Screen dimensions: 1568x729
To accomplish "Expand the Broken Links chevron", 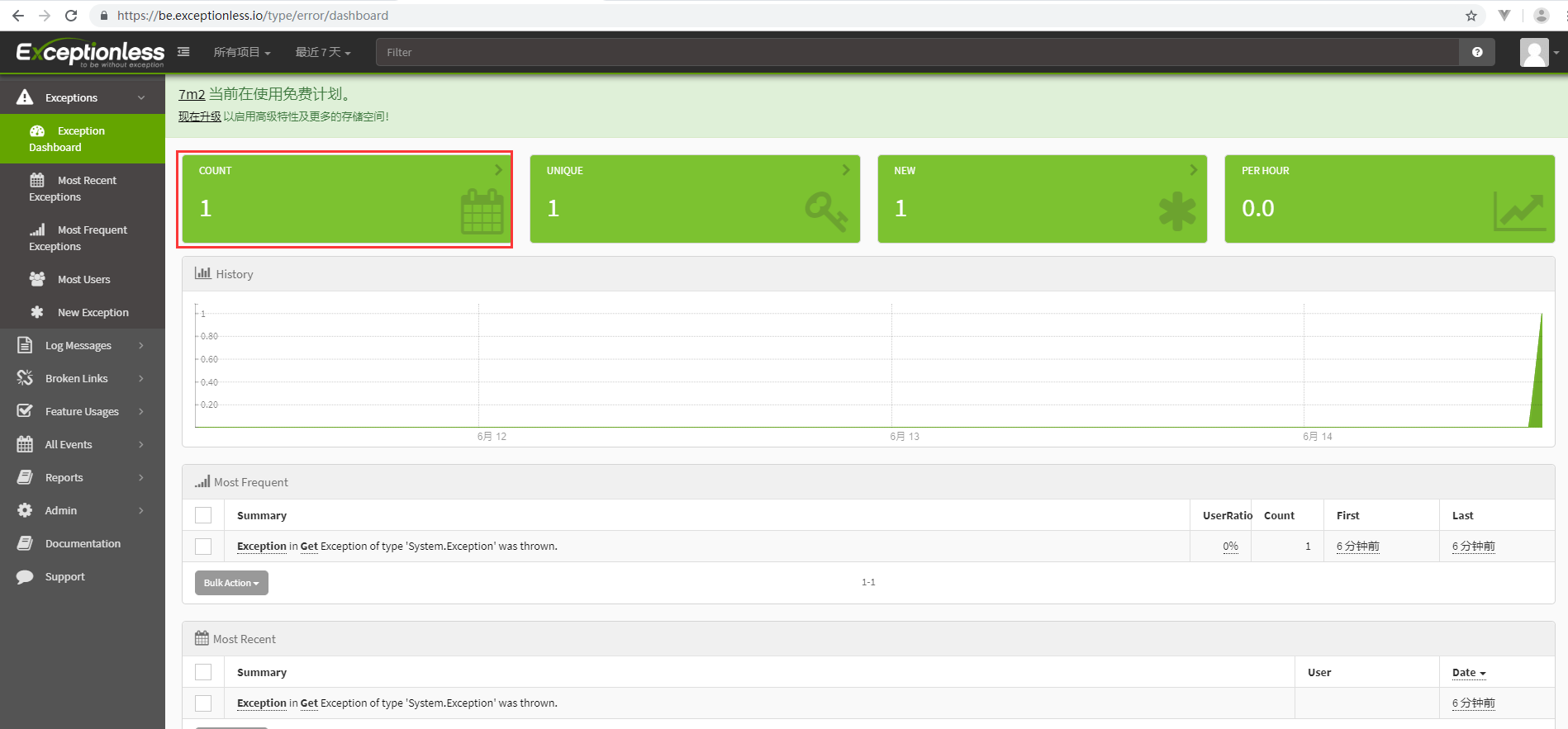I will point(141,378).
